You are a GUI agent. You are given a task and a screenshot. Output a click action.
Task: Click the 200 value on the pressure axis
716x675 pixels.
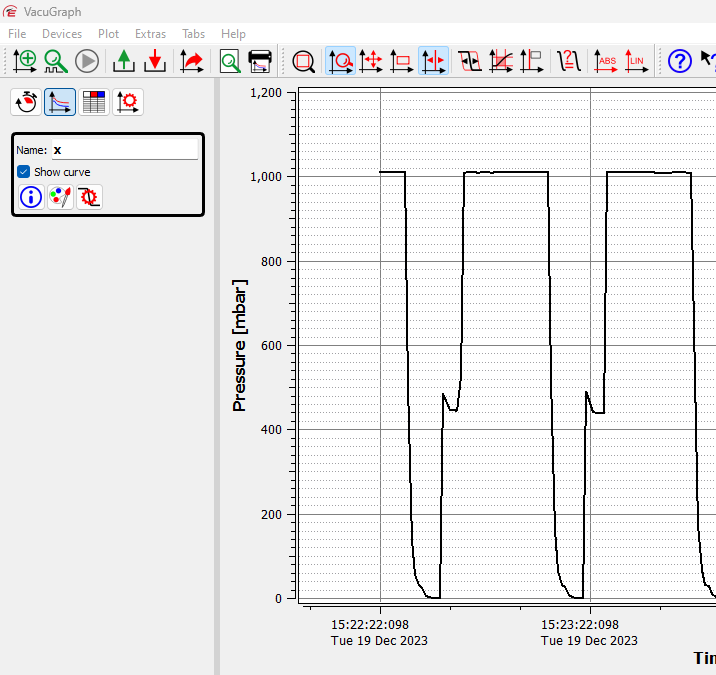pos(271,515)
